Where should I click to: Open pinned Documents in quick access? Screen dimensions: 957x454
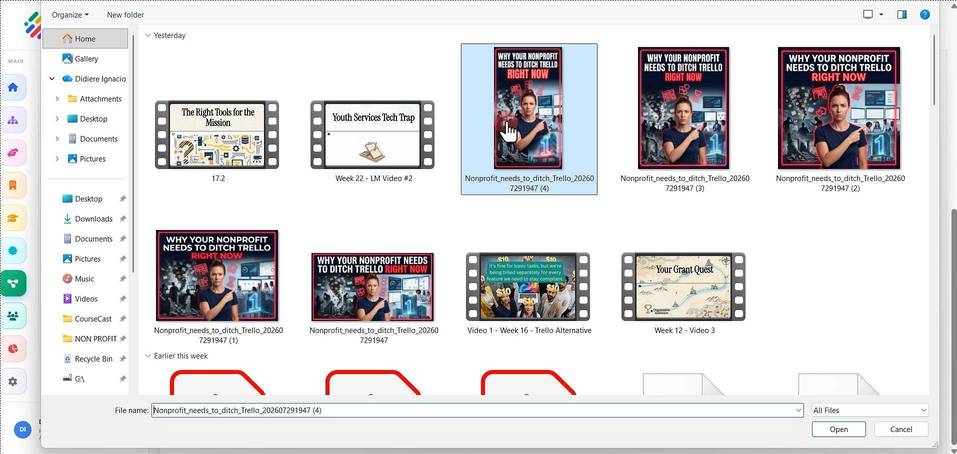tap(93, 239)
